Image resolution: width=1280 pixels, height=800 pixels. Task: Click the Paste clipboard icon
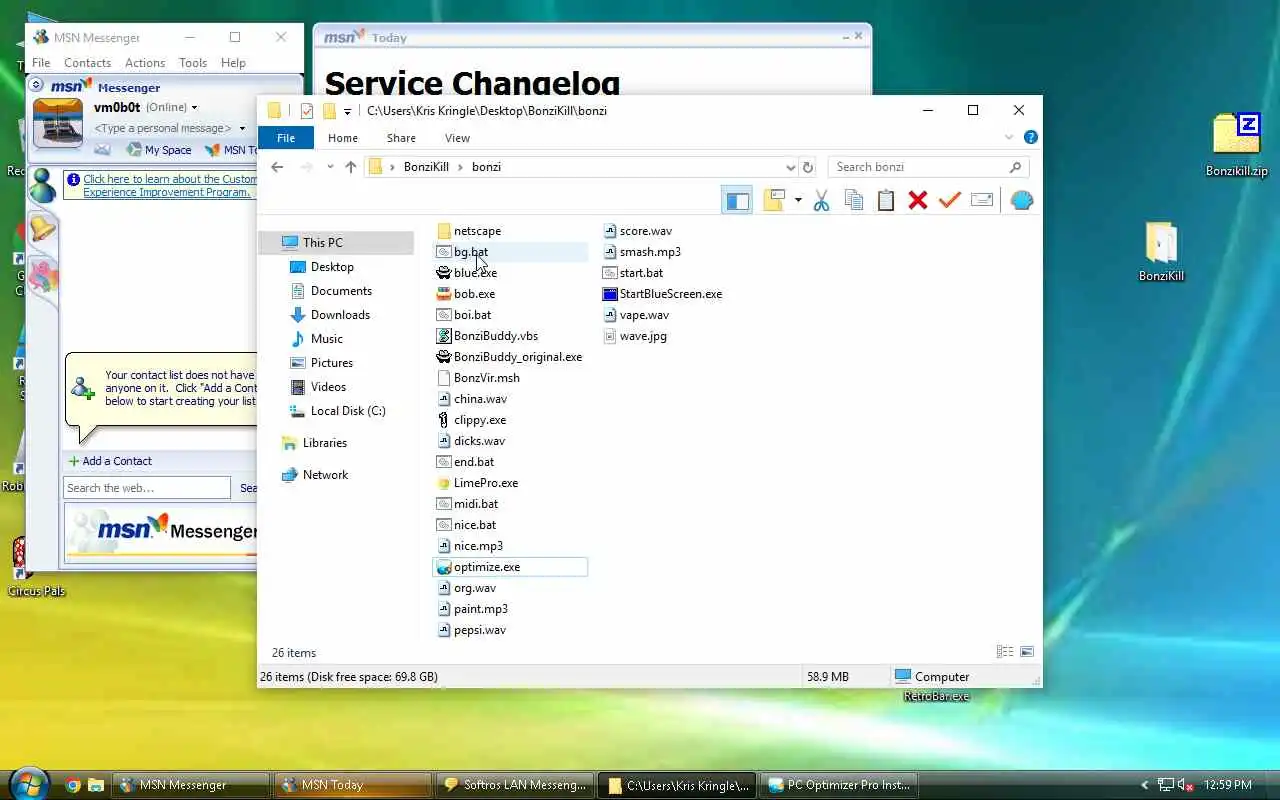885,200
